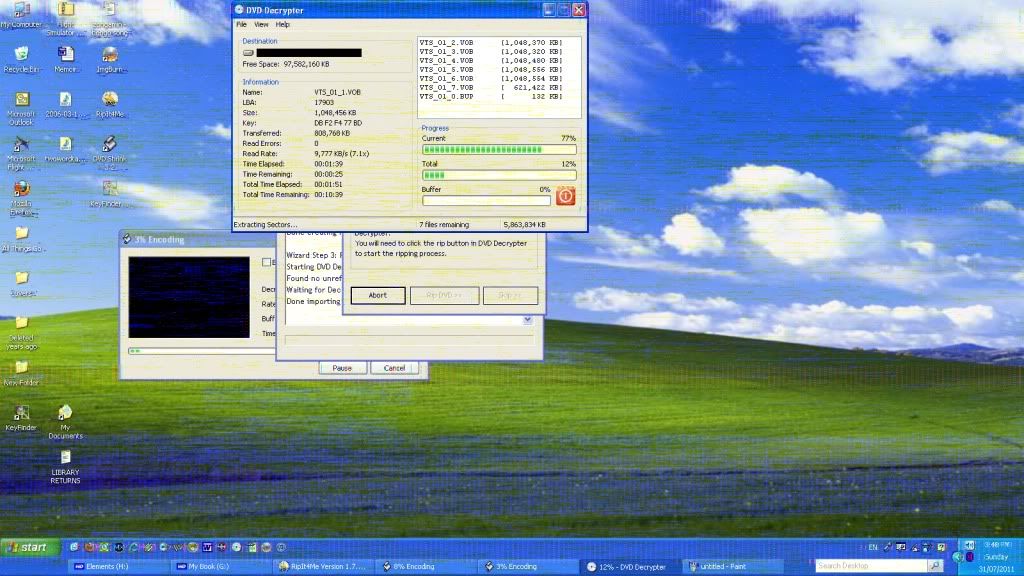Screen dimensions: 1024x576
Task: Open the LIBRARY RETURNS document icon
Action: [65, 466]
